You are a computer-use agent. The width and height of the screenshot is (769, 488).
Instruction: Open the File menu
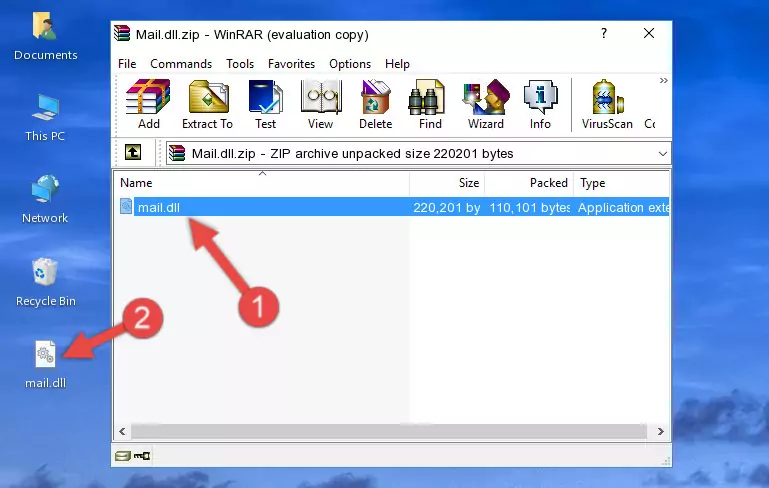pos(127,64)
